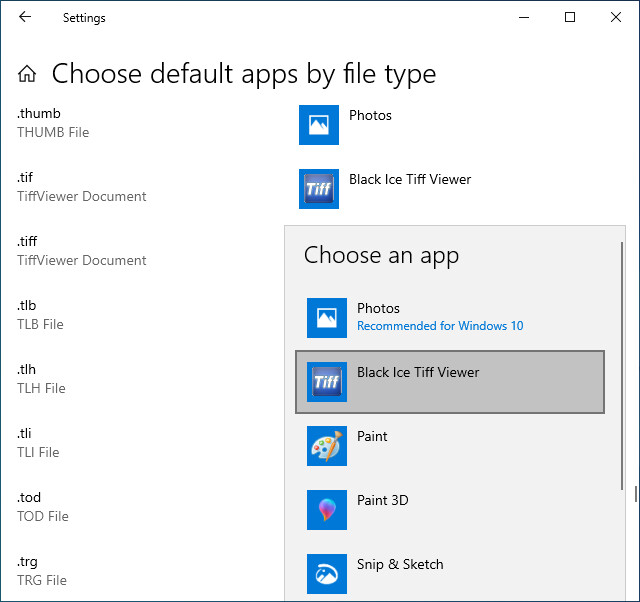Pick Paint 3D from the app list
Screen dimensions: 640x602
(450, 510)
